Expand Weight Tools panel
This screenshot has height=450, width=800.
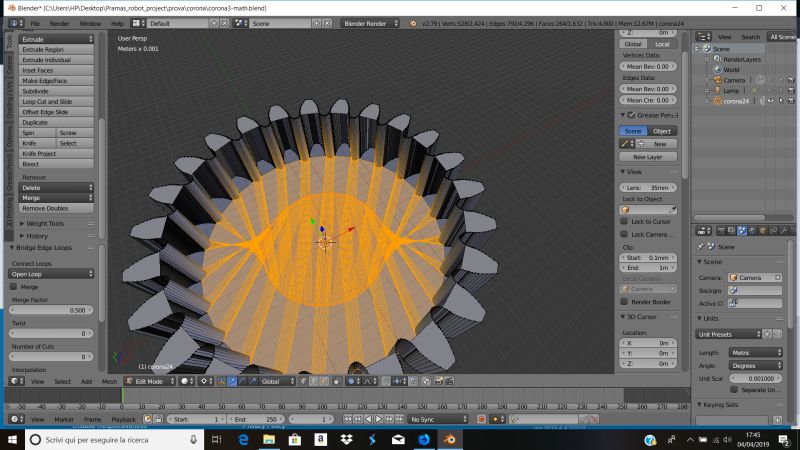click(45, 223)
